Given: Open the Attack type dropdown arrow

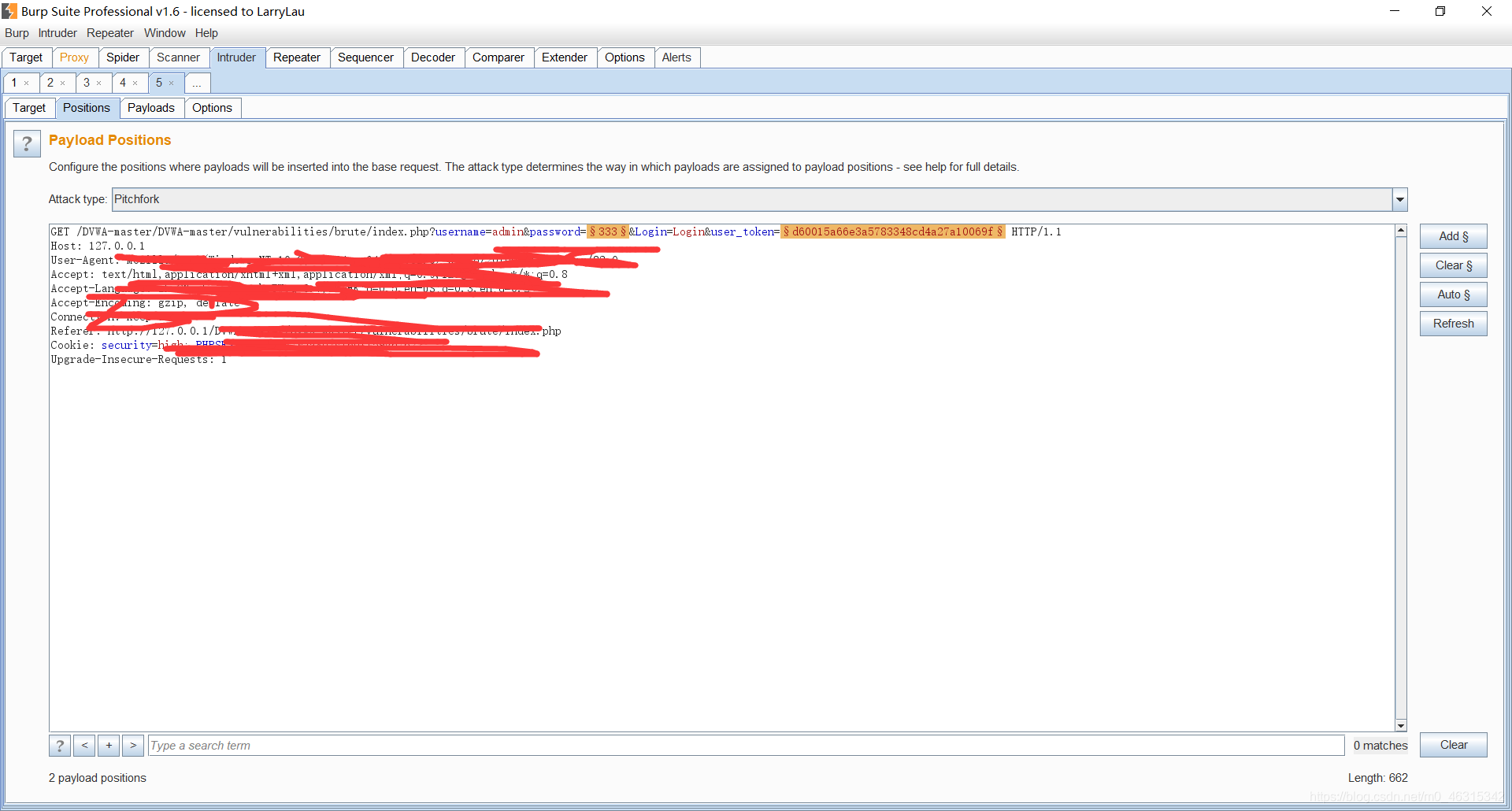Looking at the screenshot, I should [x=1399, y=199].
